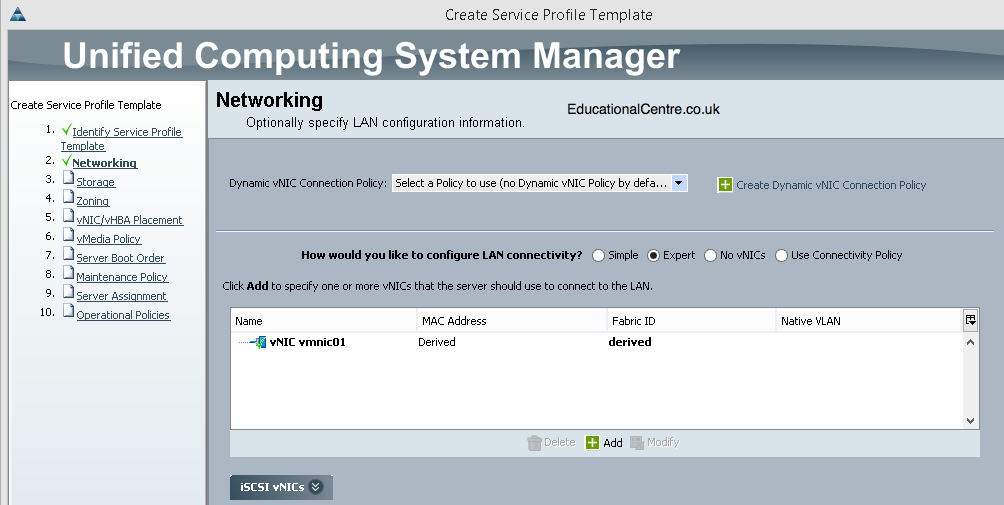1004x505 pixels.
Task: Click the vNIC table scroll down arrow
Action: coord(971,421)
